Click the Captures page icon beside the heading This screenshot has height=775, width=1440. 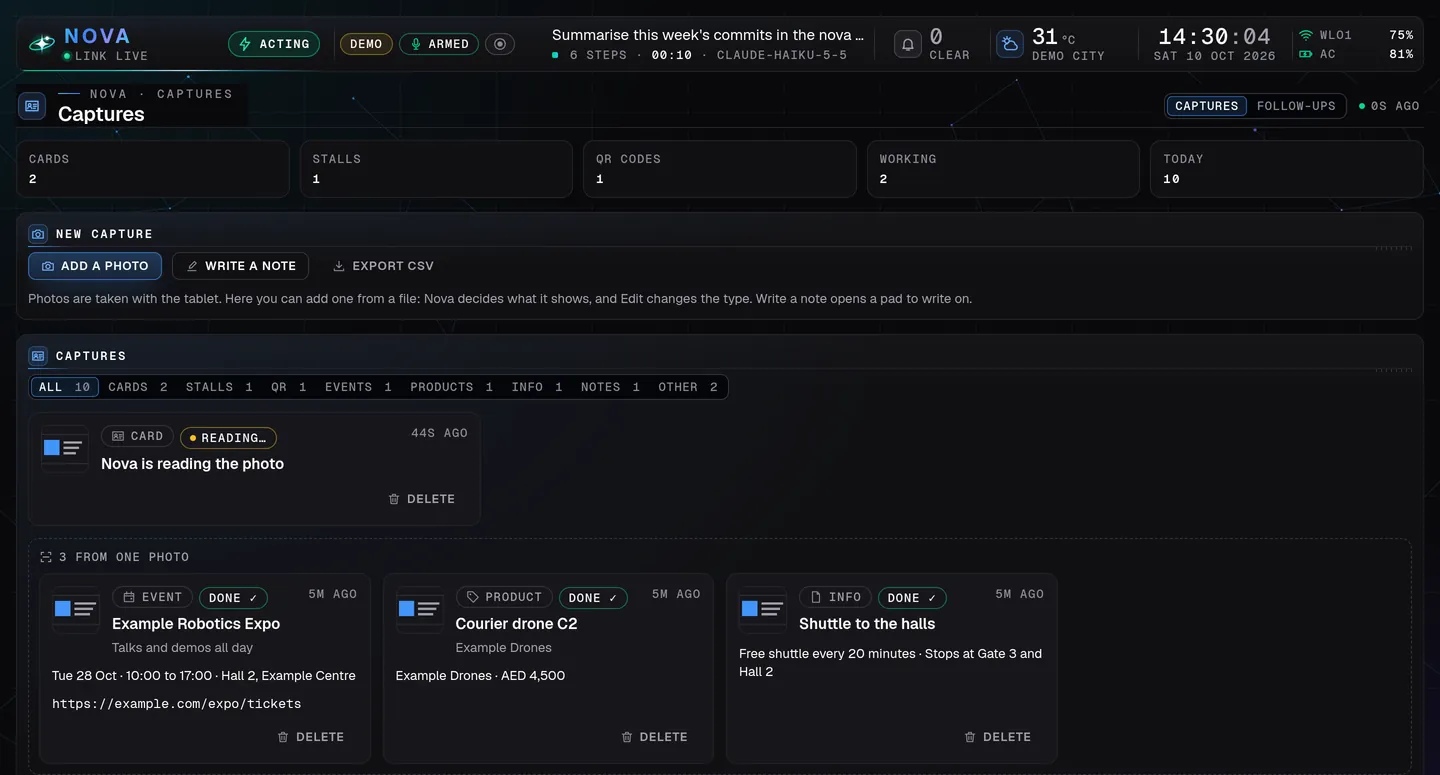32,105
